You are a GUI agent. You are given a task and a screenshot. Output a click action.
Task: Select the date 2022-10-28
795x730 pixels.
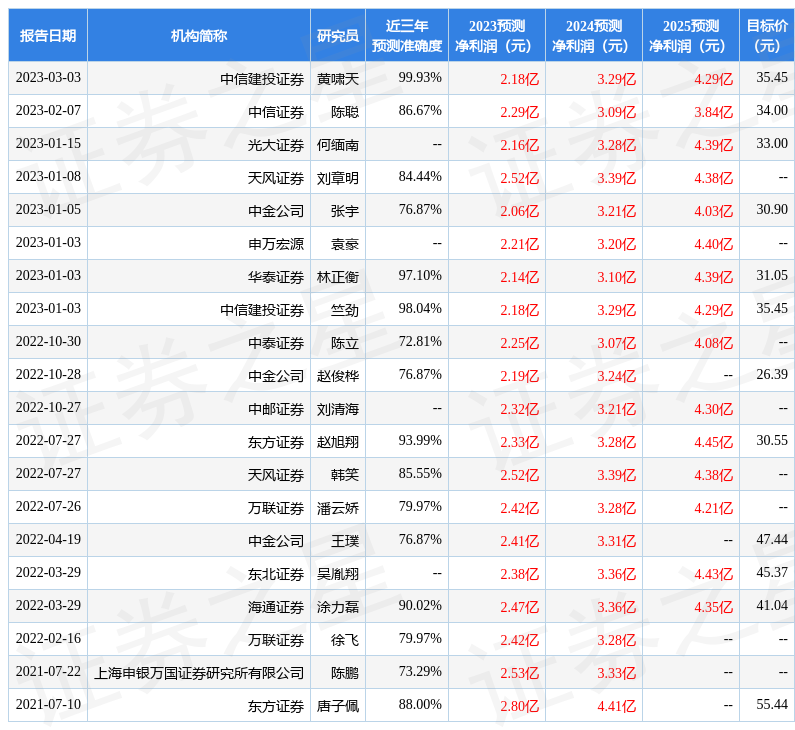point(48,374)
